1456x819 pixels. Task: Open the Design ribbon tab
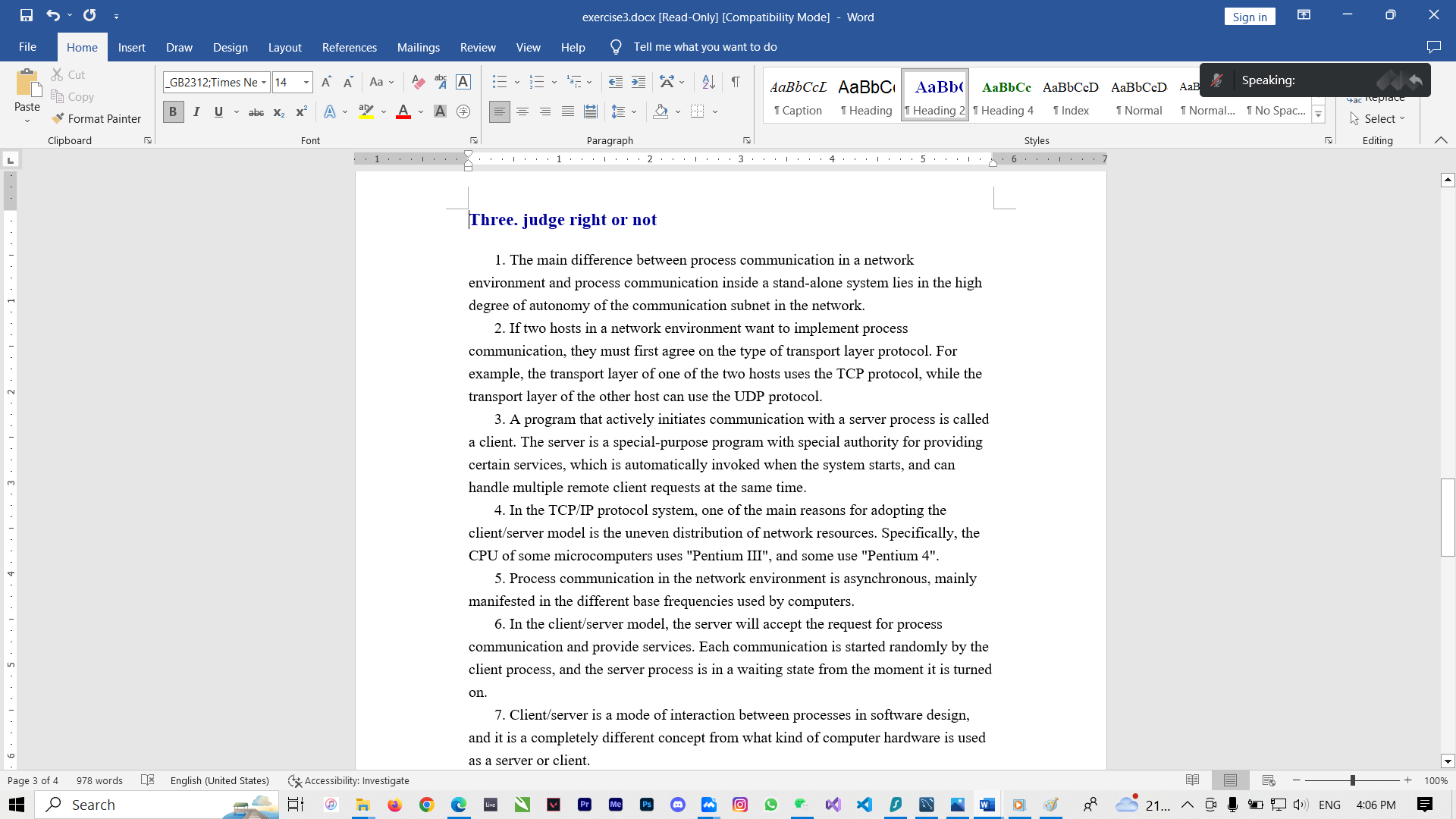[231, 47]
